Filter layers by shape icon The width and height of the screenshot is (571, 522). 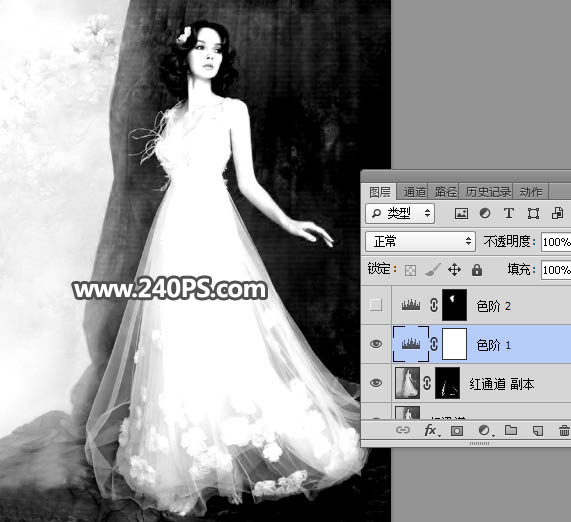[533, 213]
